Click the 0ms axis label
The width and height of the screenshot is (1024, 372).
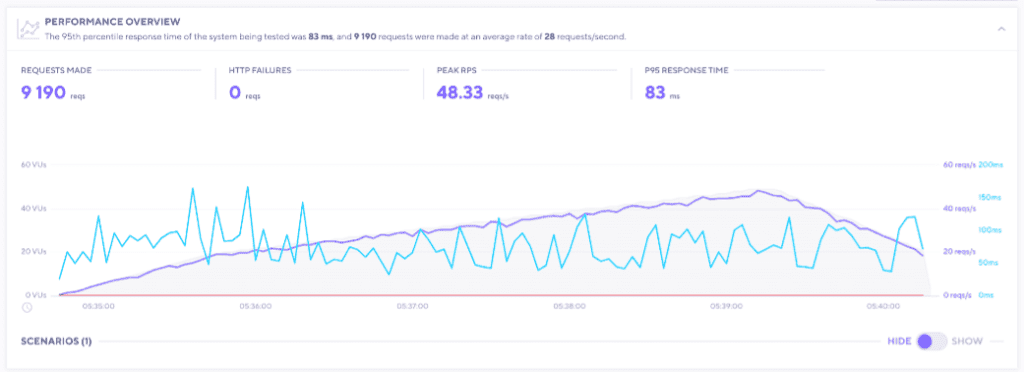click(x=987, y=295)
